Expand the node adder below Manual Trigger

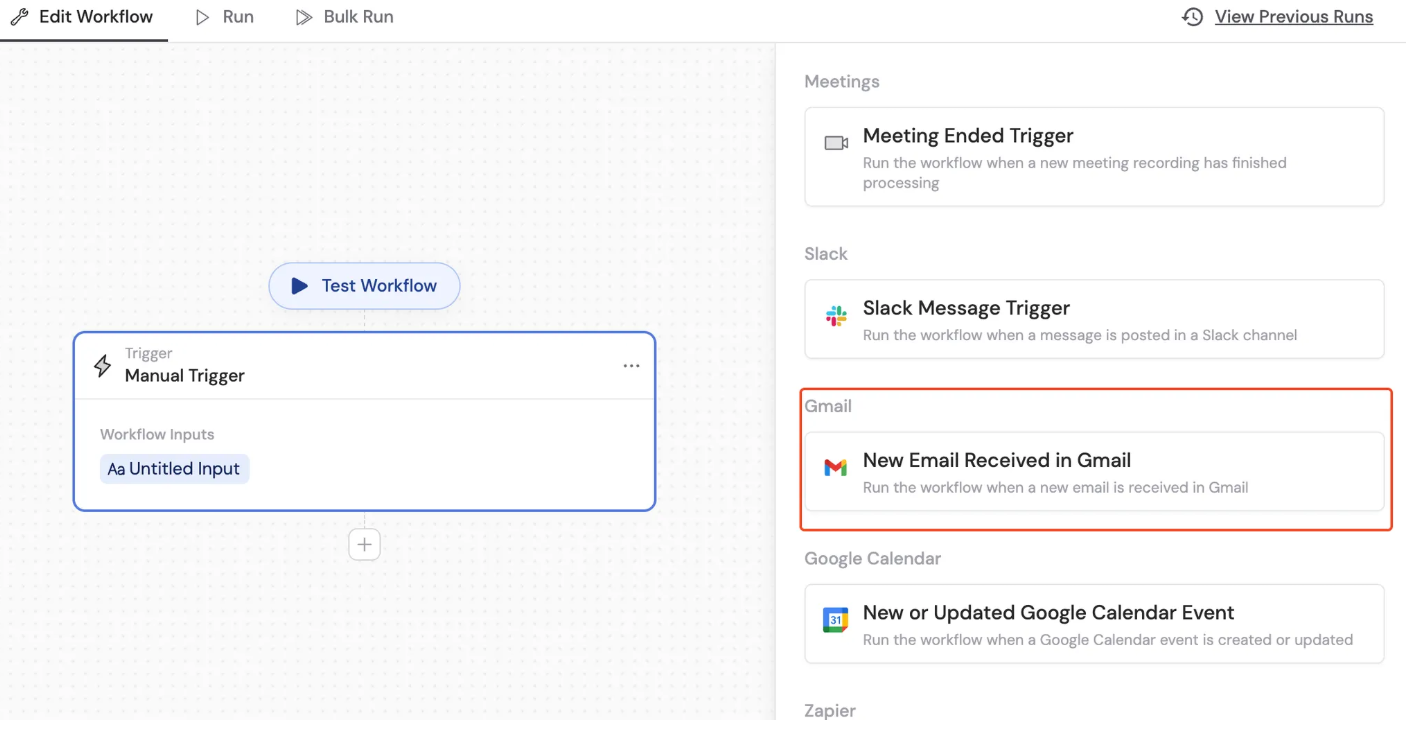click(x=364, y=544)
